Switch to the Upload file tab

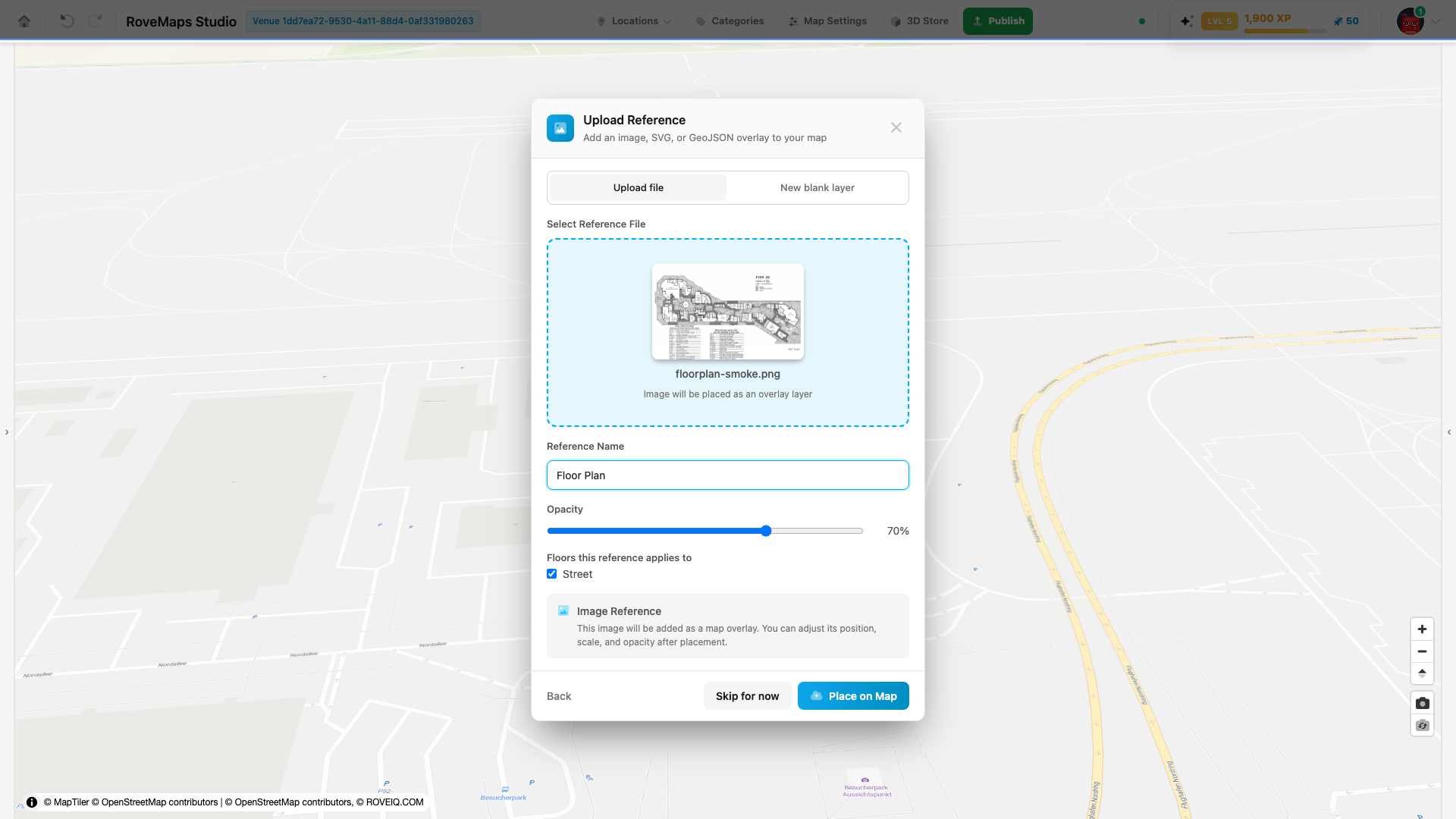(x=639, y=187)
